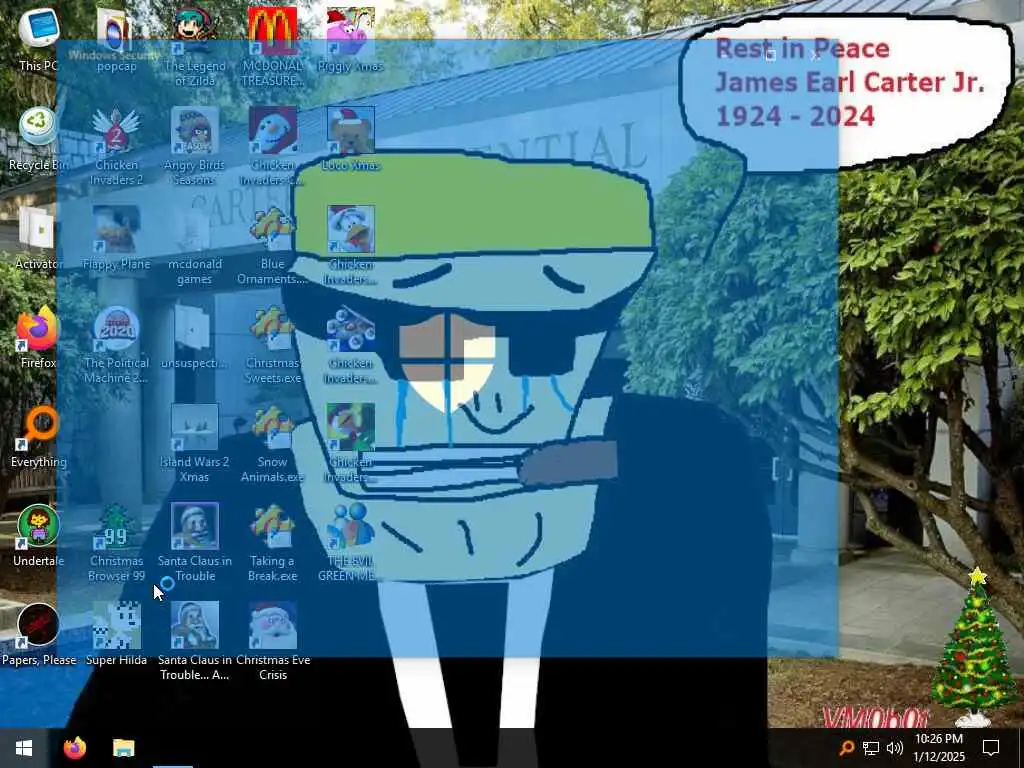
Task: Click the Everything search tray icon
Action: (x=846, y=748)
